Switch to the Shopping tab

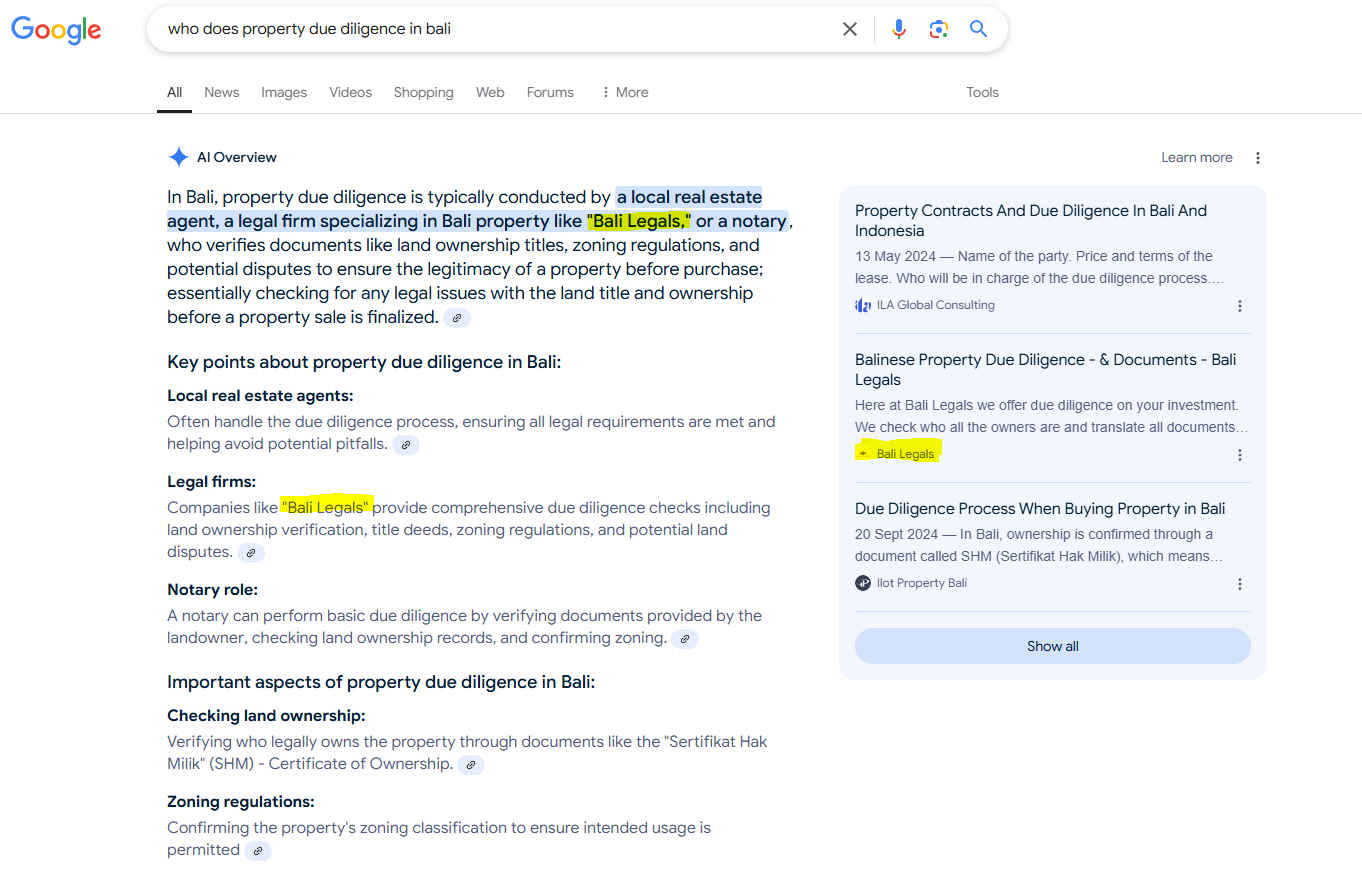click(x=423, y=92)
